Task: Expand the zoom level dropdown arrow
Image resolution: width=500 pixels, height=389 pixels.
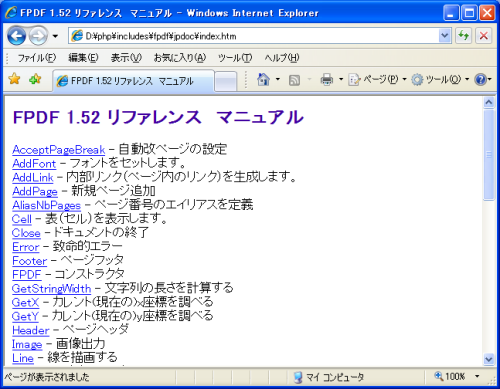Action: pyautogui.click(x=477, y=377)
